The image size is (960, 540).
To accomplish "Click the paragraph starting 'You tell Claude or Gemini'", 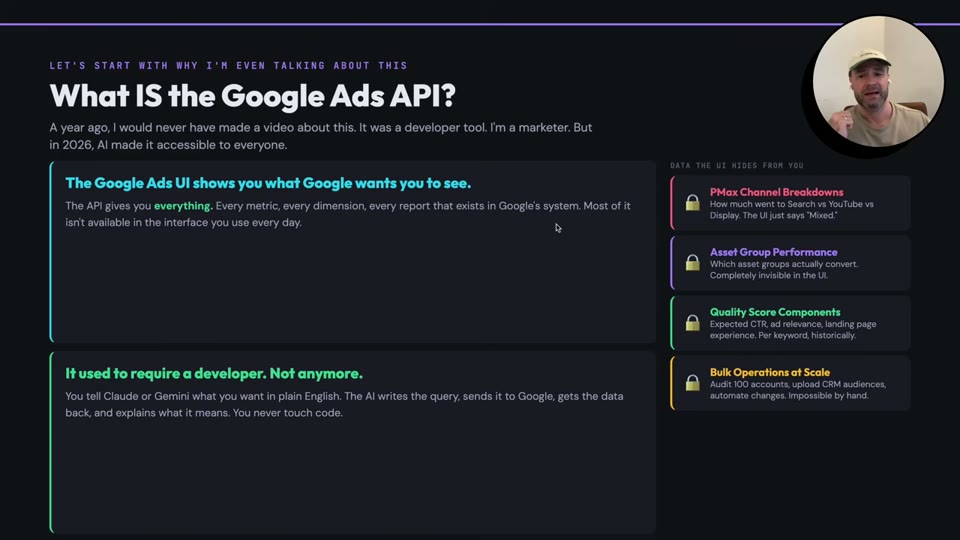I will click(x=344, y=405).
